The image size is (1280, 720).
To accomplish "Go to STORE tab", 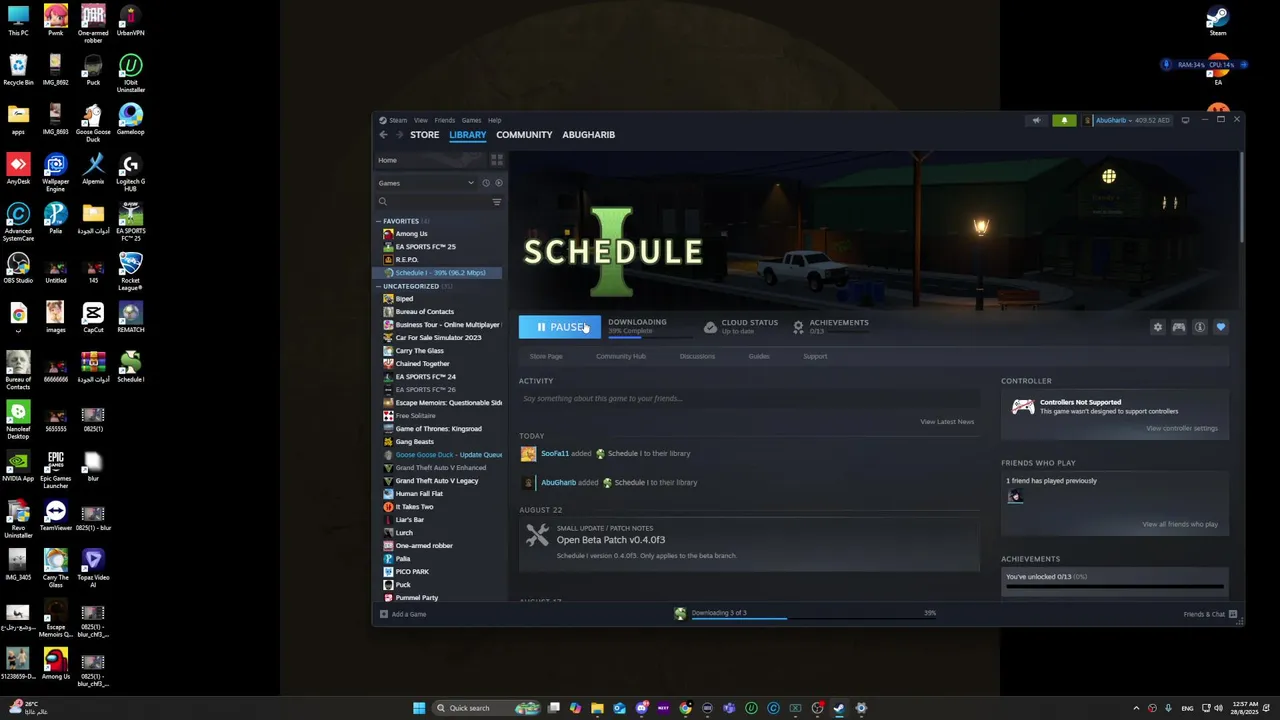I will [424, 135].
